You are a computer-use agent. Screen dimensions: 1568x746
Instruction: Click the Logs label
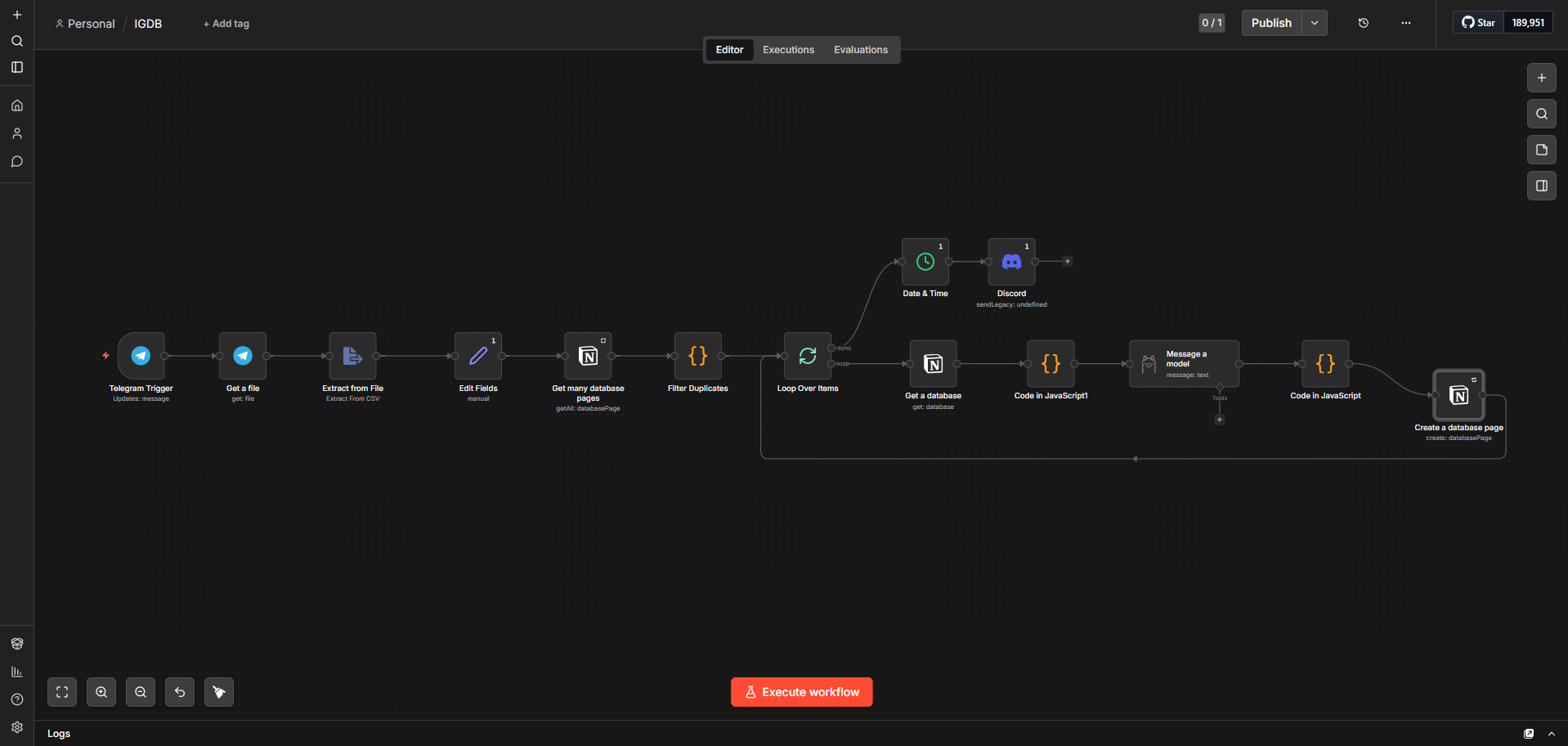59,734
